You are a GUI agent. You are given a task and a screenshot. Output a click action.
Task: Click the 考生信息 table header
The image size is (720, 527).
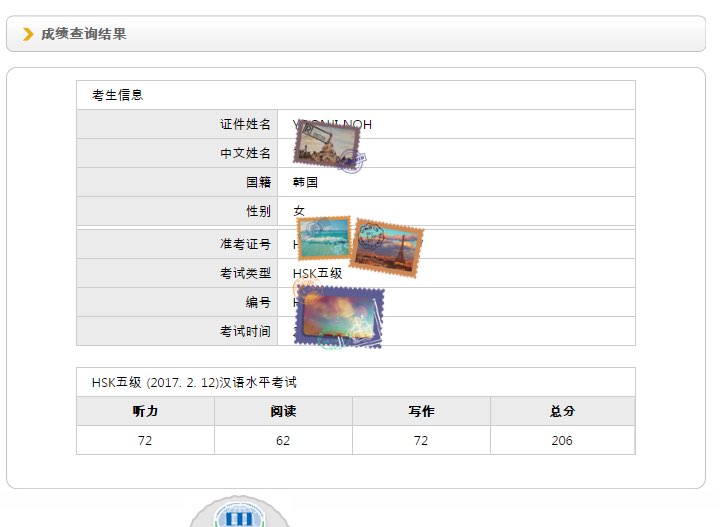(356, 95)
